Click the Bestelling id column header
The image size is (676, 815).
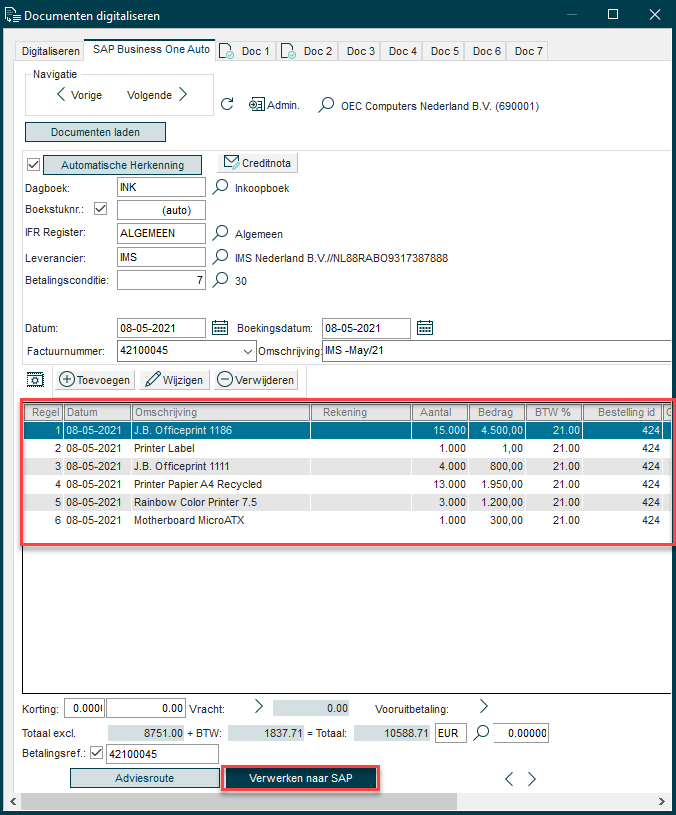click(x=622, y=412)
